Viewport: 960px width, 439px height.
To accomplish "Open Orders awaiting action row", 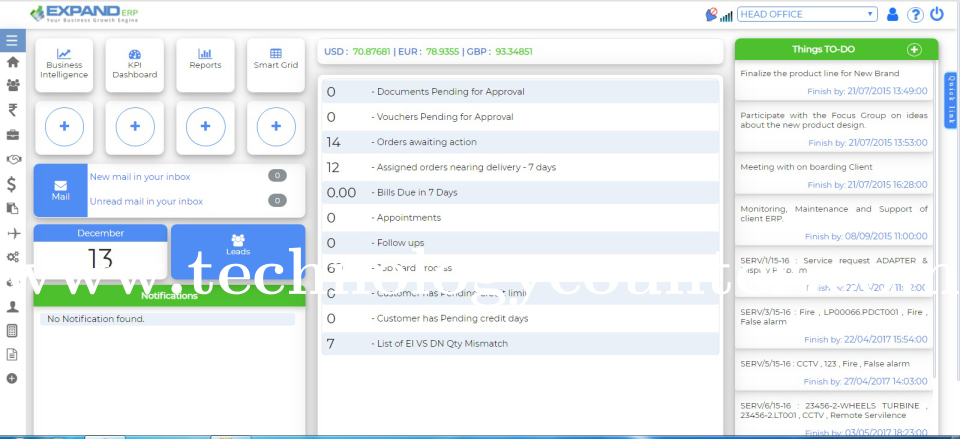I will coord(520,142).
